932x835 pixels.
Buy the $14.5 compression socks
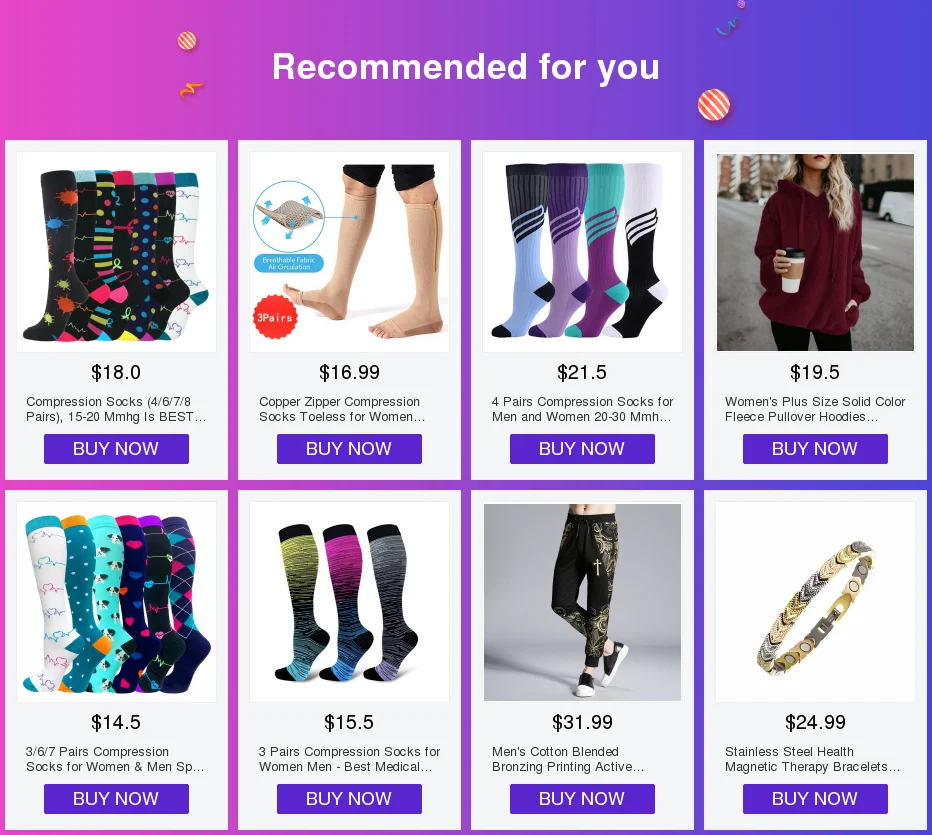(116, 799)
